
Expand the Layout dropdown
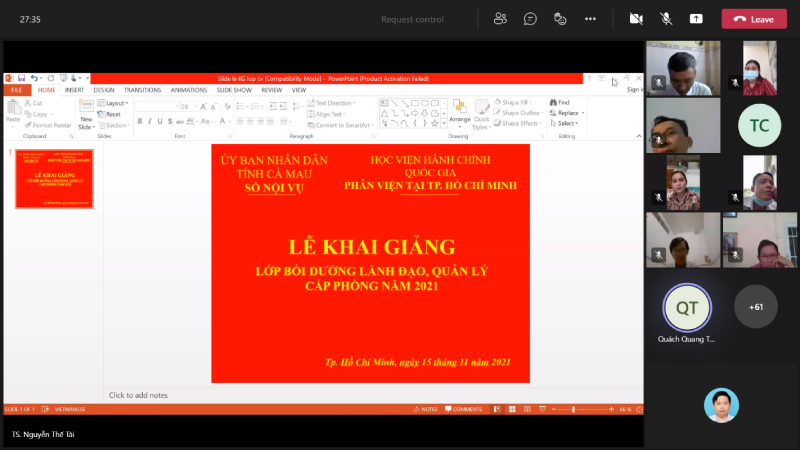click(x=116, y=103)
